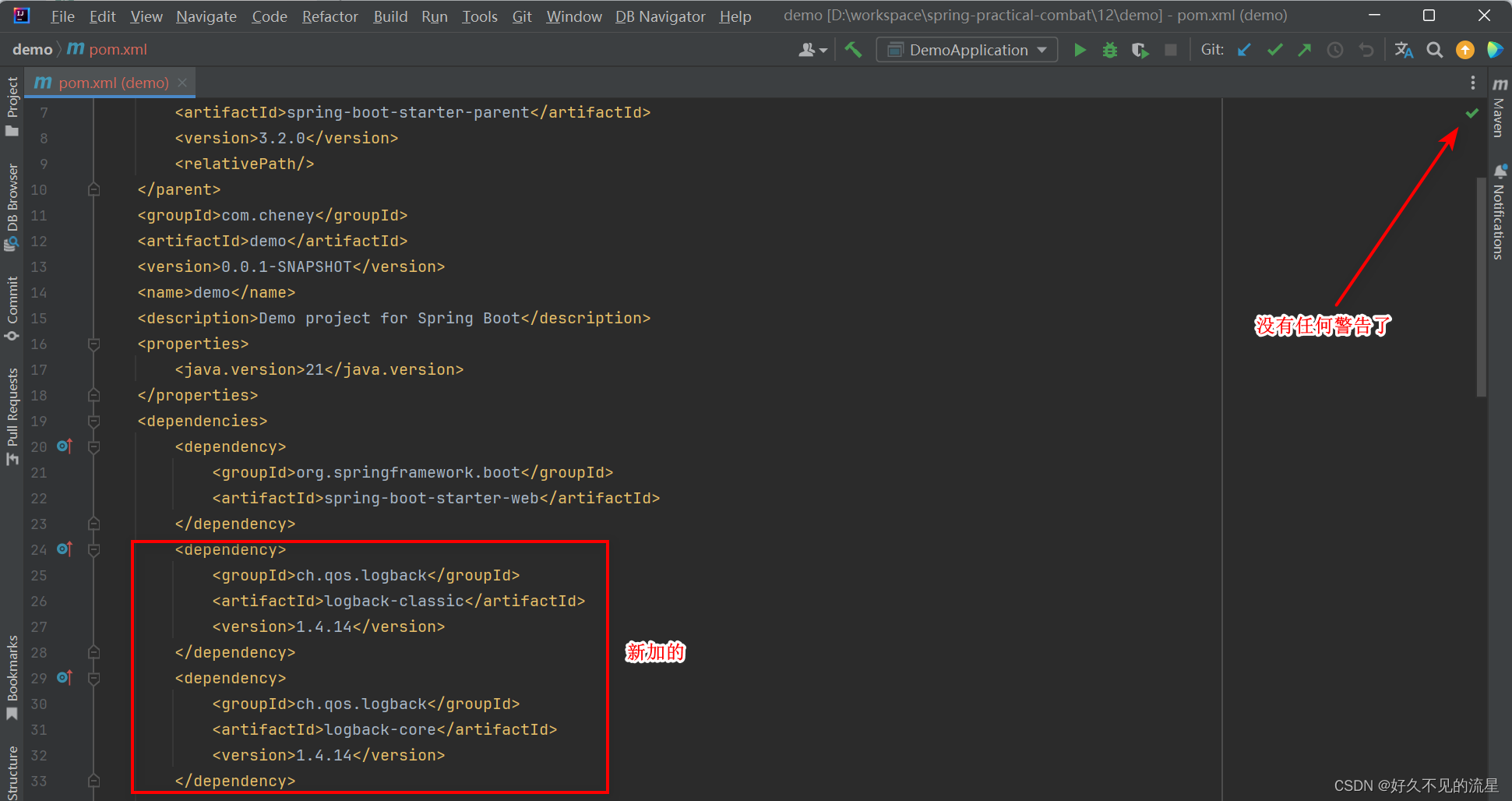The width and height of the screenshot is (1512, 801).
Task: Click the Stop square icon
Action: pos(1171,50)
